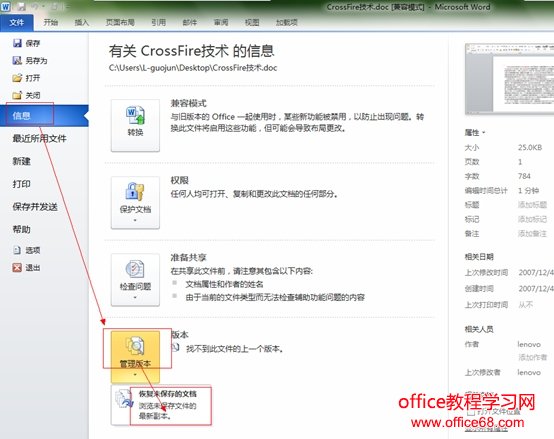Image resolution: width=554 pixels, height=439 pixels.
Task: Open the File (文件) tab
Action: pos(17,23)
